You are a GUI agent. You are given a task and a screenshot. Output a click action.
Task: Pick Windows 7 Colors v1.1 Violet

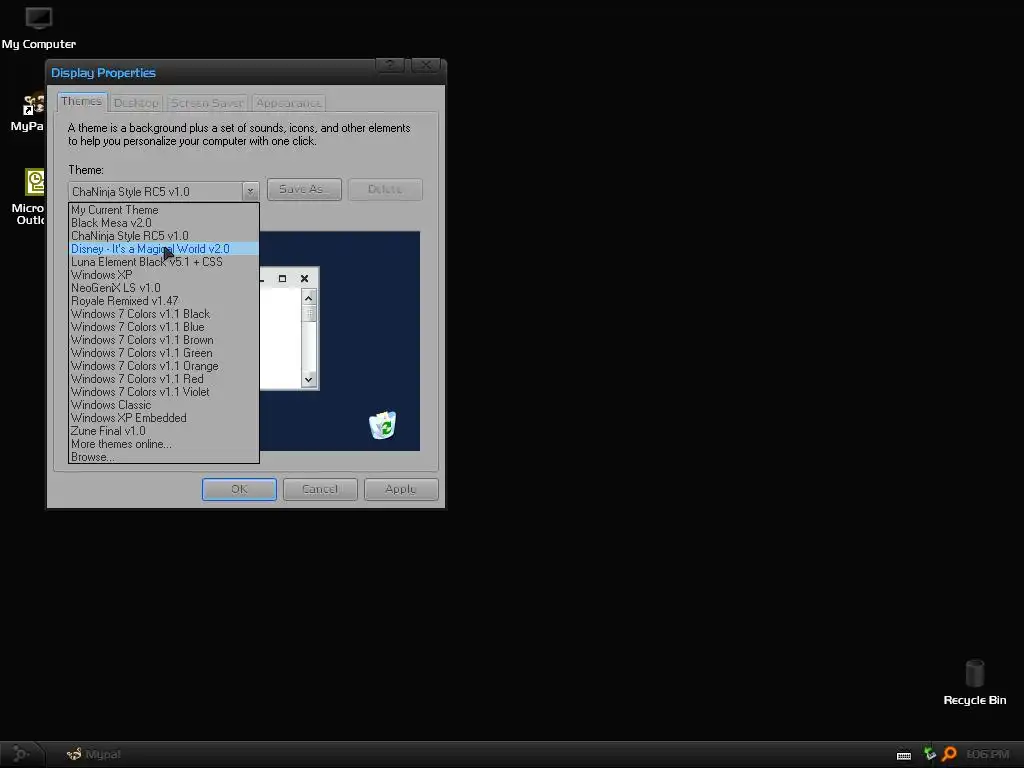[164, 392]
